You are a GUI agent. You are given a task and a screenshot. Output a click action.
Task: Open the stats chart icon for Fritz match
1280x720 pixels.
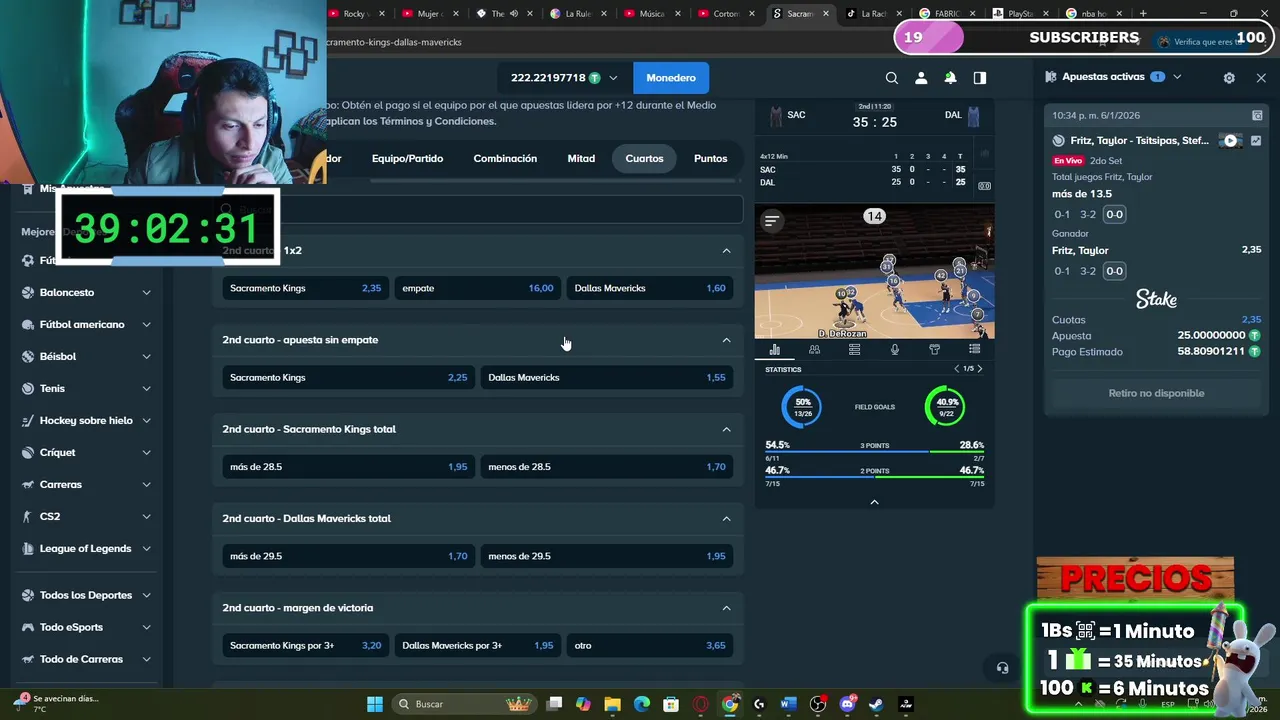[1256, 141]
